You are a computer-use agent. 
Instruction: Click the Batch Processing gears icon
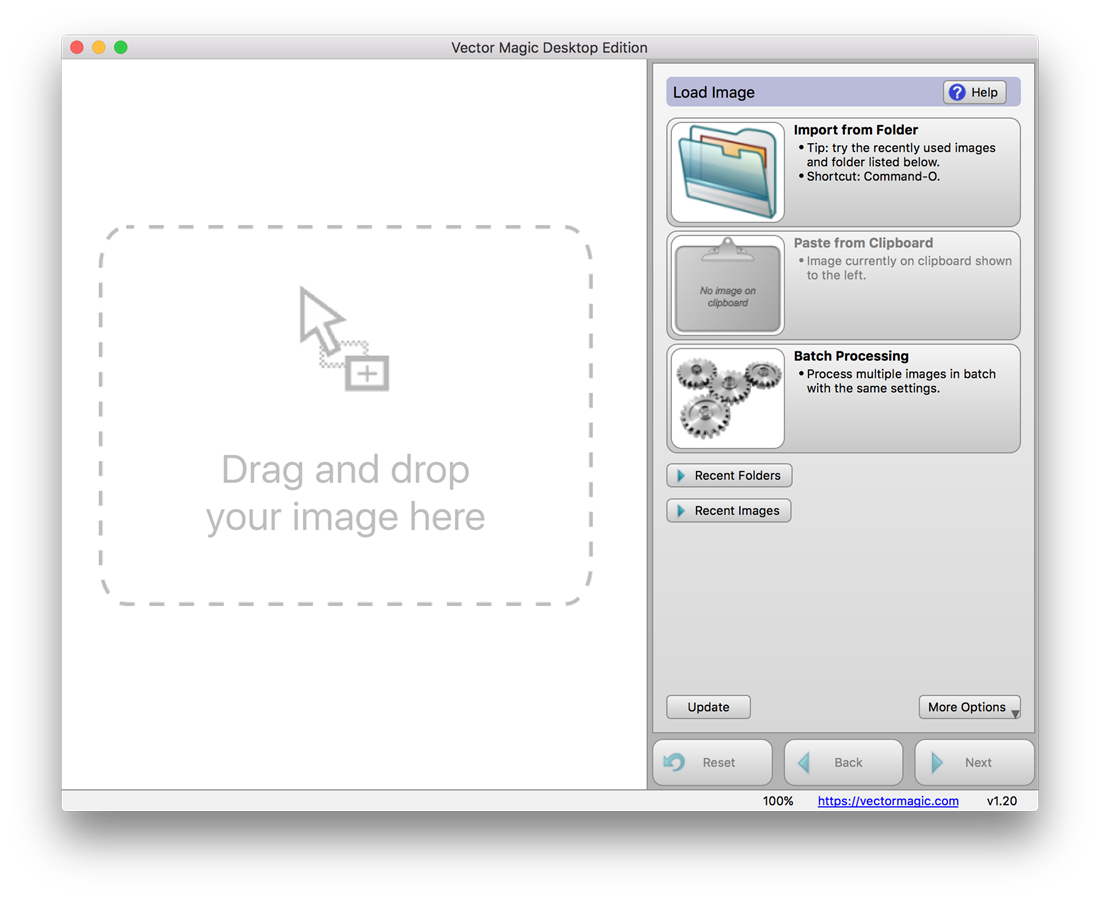(x=727, y=398)
